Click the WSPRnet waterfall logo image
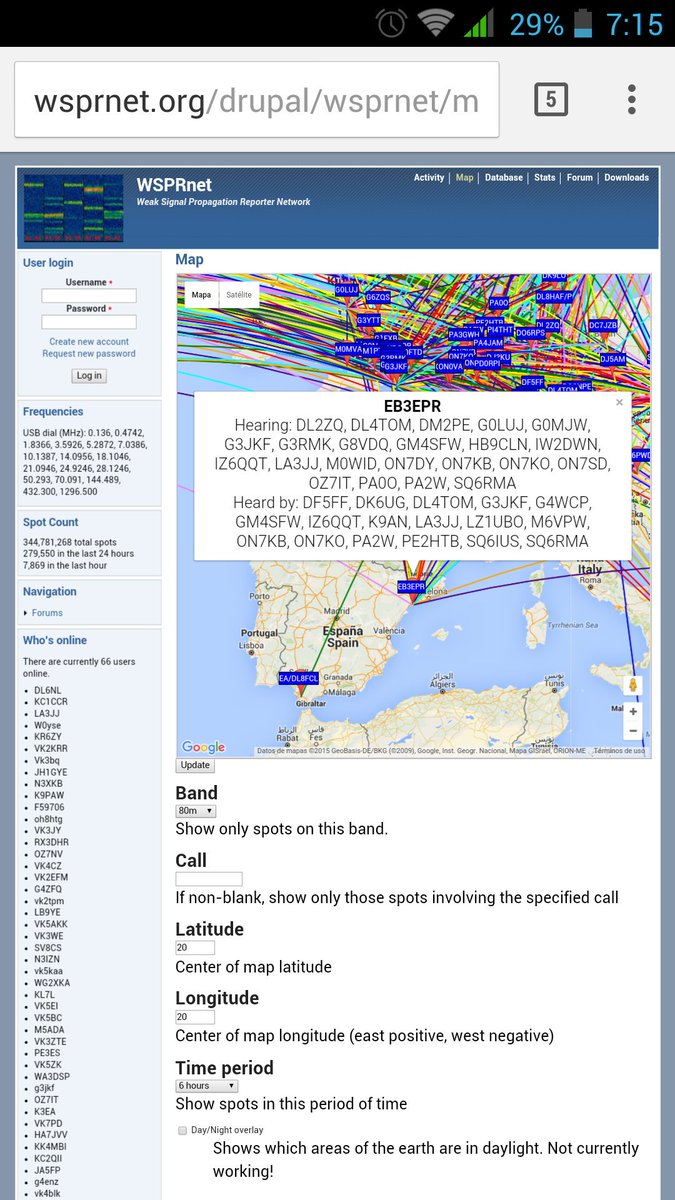 74,208
